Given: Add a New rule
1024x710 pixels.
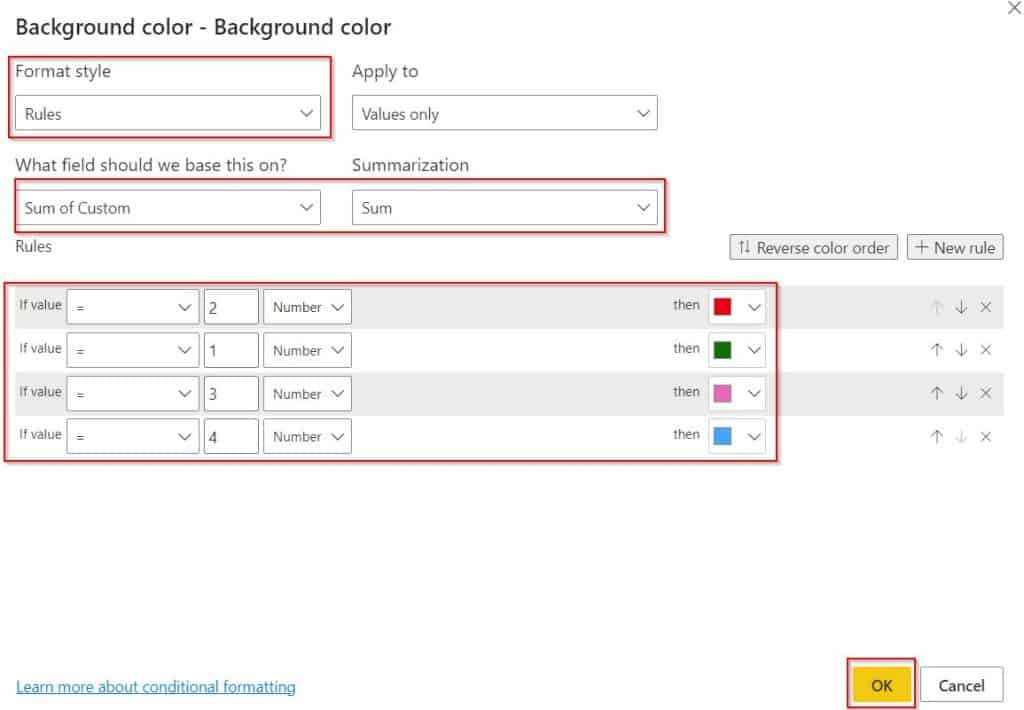Looking at the screenshot, I should click(x=955, y=248).
